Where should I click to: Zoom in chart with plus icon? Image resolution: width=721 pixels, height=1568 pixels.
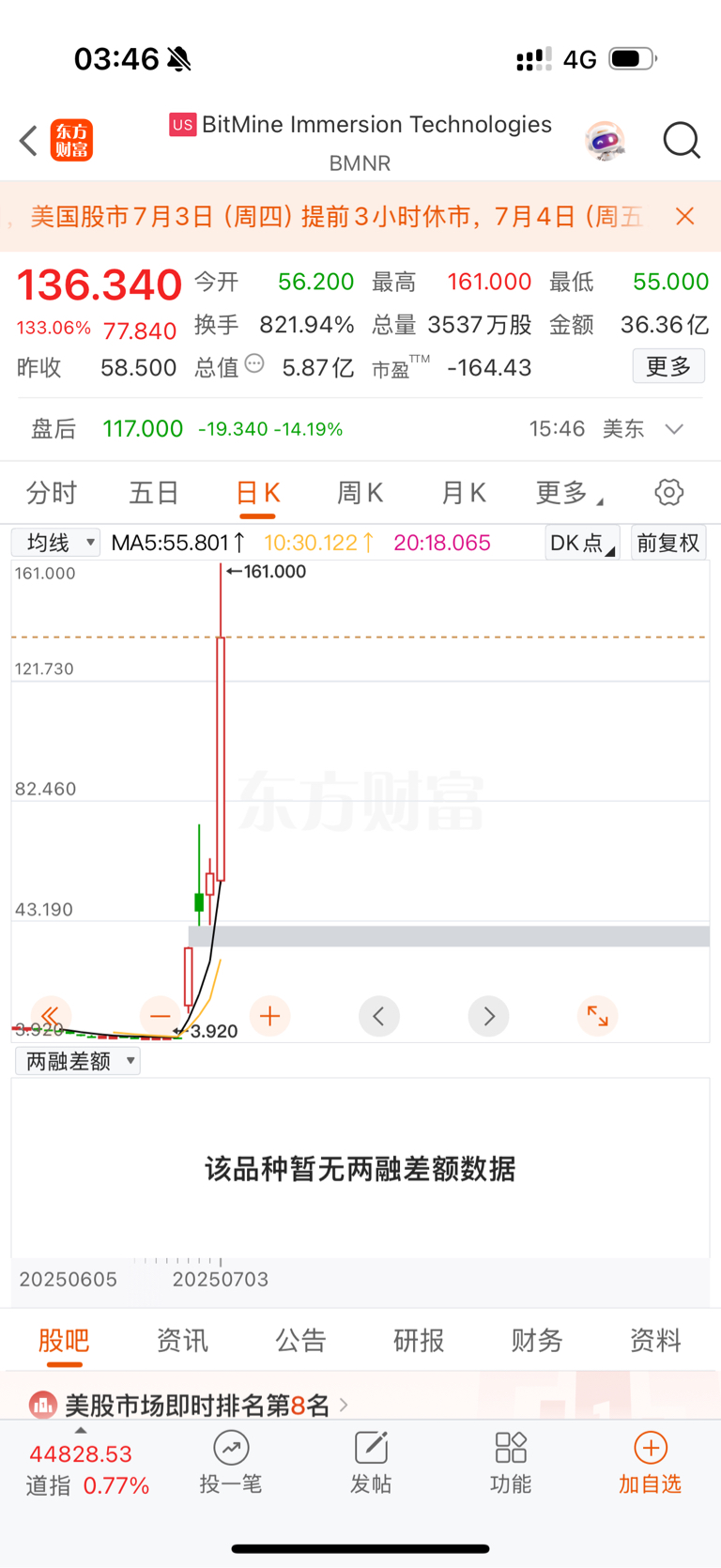tap(270, 1016)
